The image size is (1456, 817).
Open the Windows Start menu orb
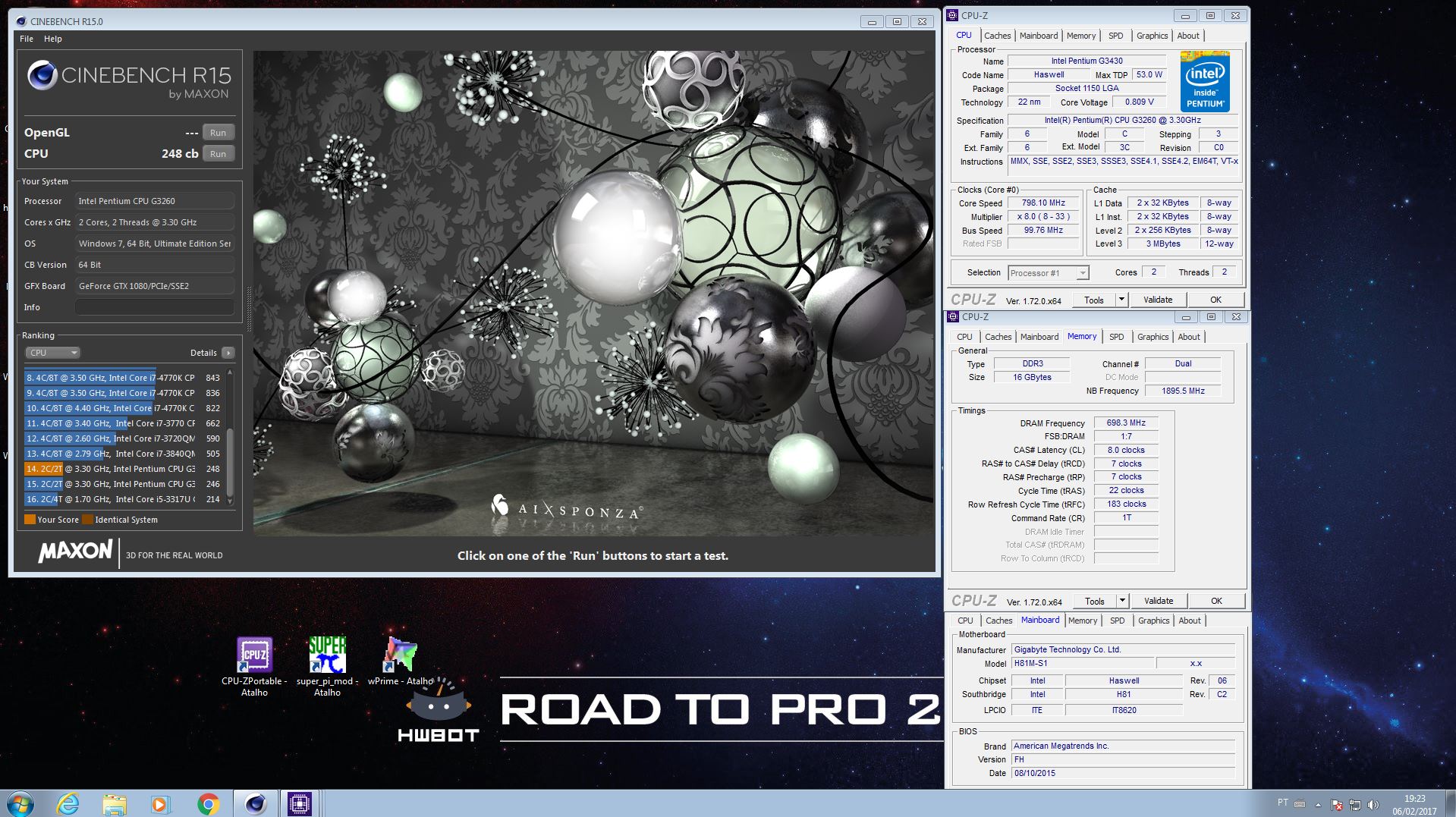[x=20, y=803]
